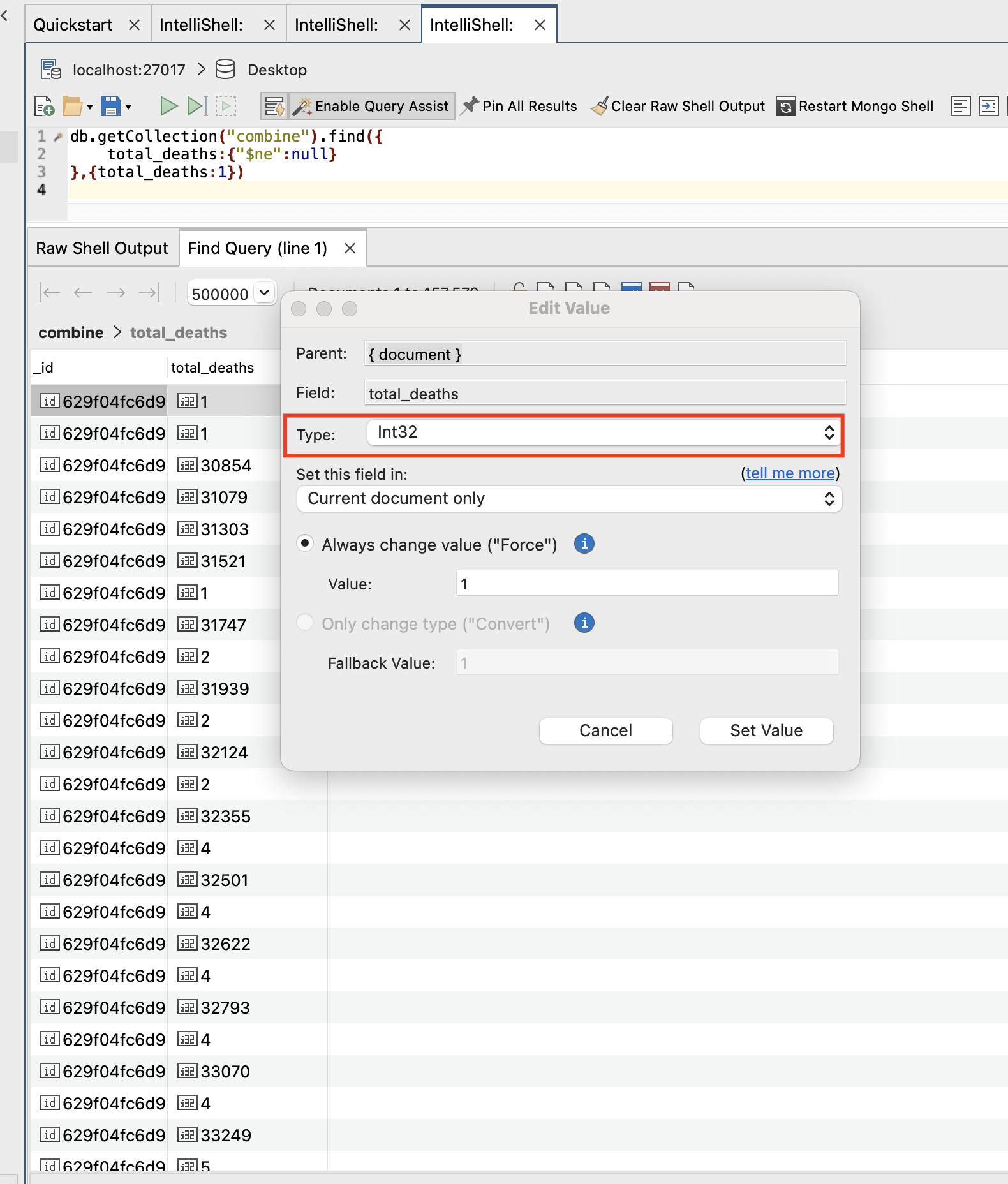The width and height of the screenshot is (1008, 1184).
Task: Click the save script floppy disk icon
Action: [x=111, y=106]
